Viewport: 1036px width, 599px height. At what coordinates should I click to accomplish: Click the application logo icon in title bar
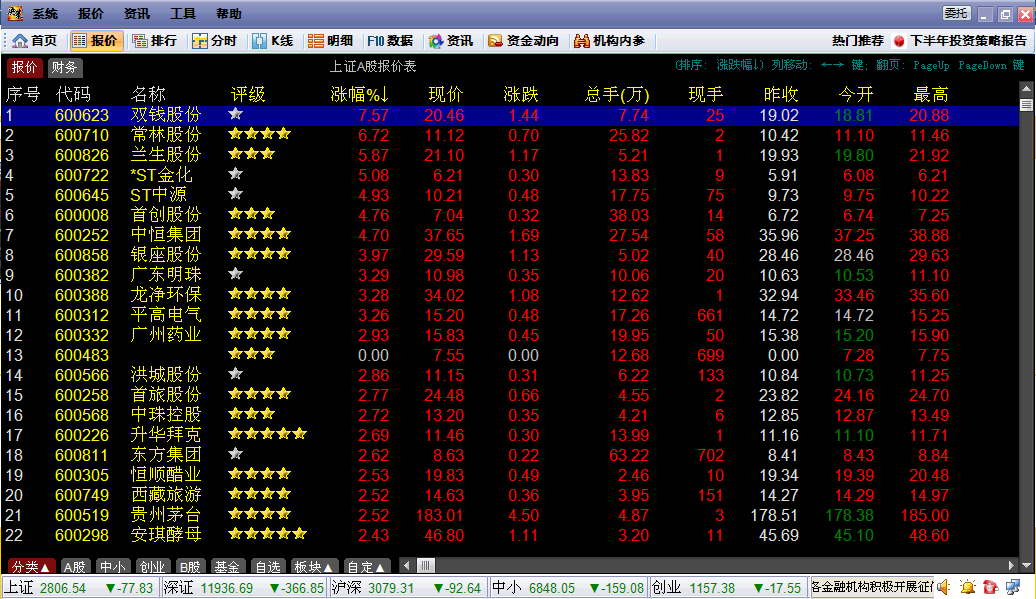tap(15, 13)
